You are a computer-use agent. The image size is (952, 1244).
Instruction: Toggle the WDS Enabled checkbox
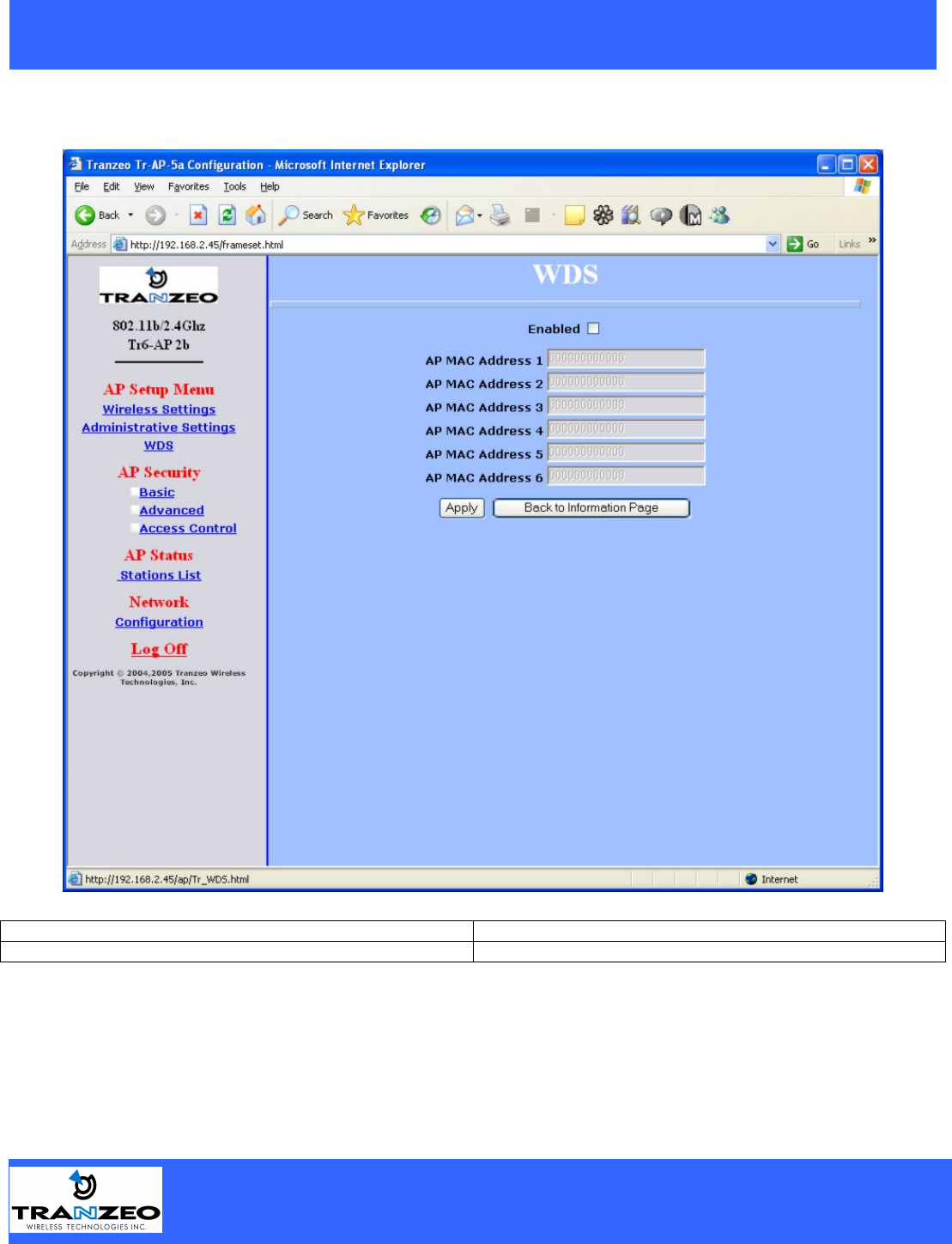tap(593, 329)
